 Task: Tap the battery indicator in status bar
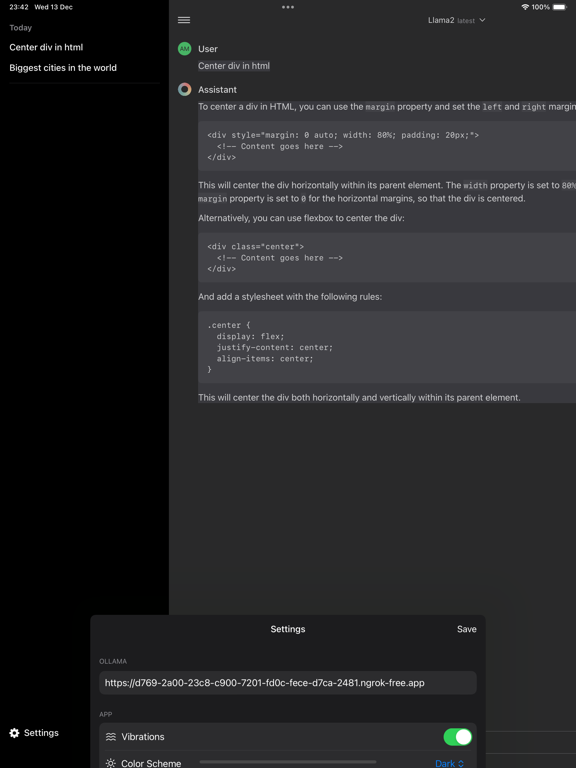click(x=560, y=7)
